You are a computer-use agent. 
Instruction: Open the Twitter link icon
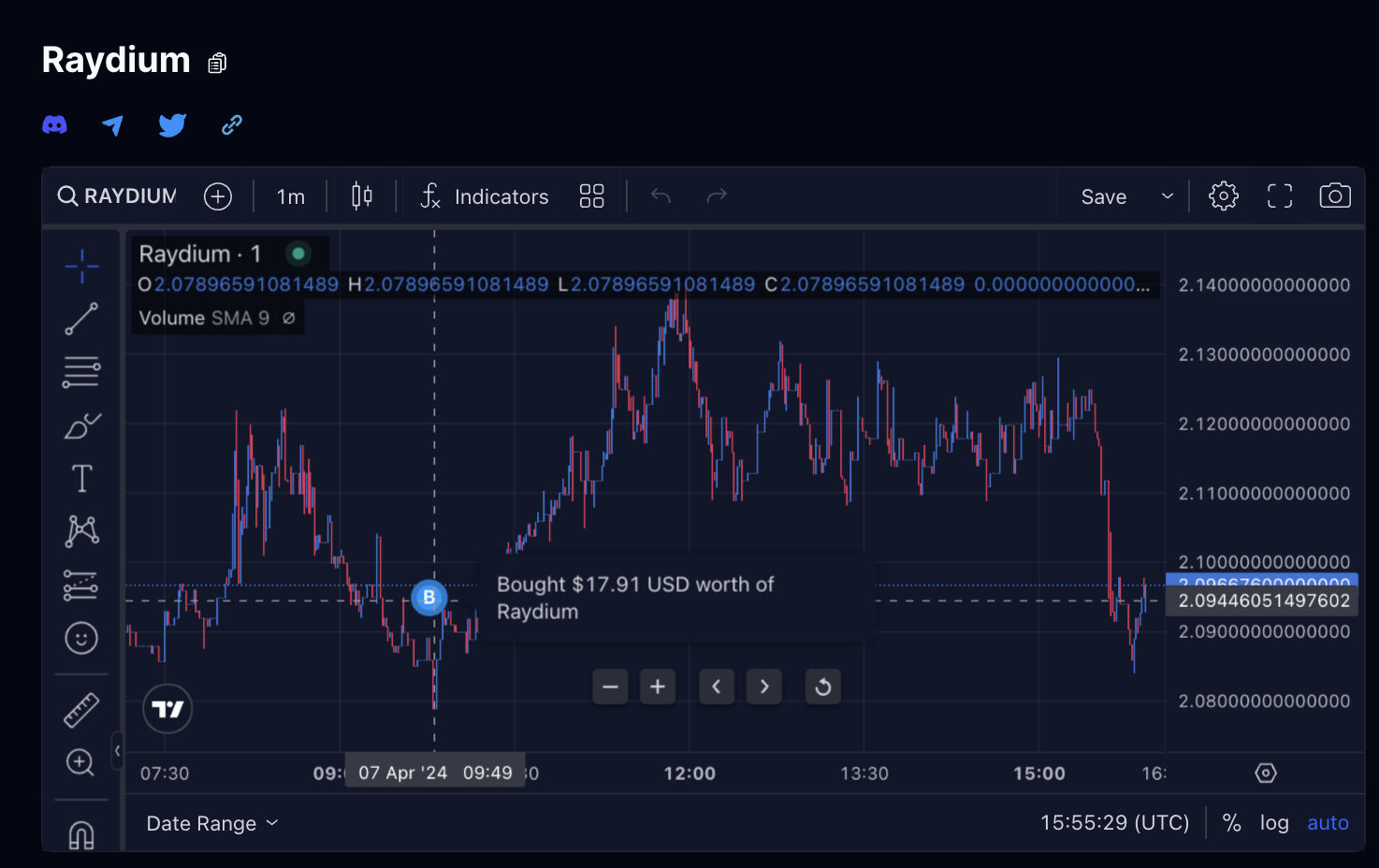pyautogui.click(x=172, y=124)
